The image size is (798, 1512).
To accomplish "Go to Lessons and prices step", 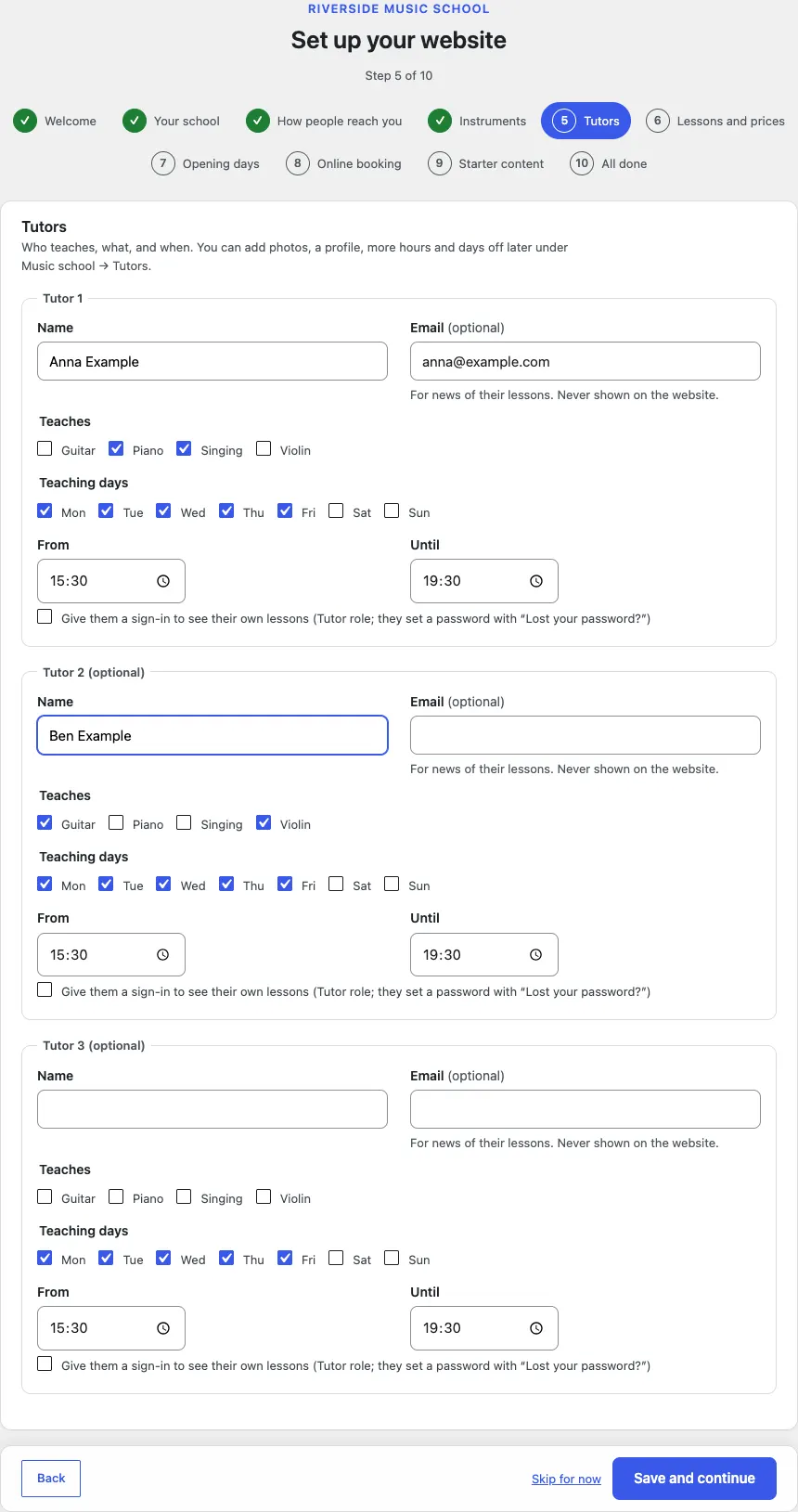I will (x=715, y=121).
